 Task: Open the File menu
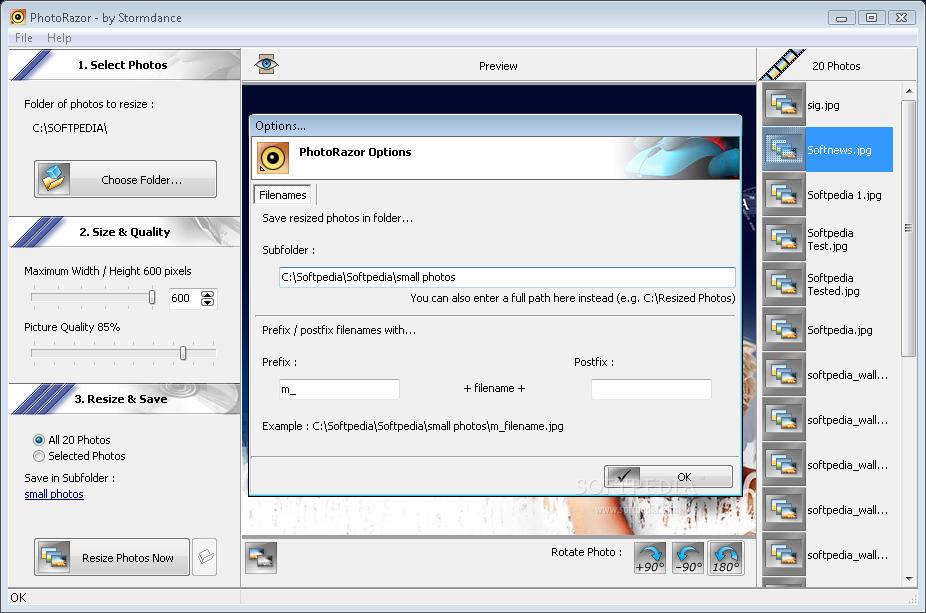[24, 38]
